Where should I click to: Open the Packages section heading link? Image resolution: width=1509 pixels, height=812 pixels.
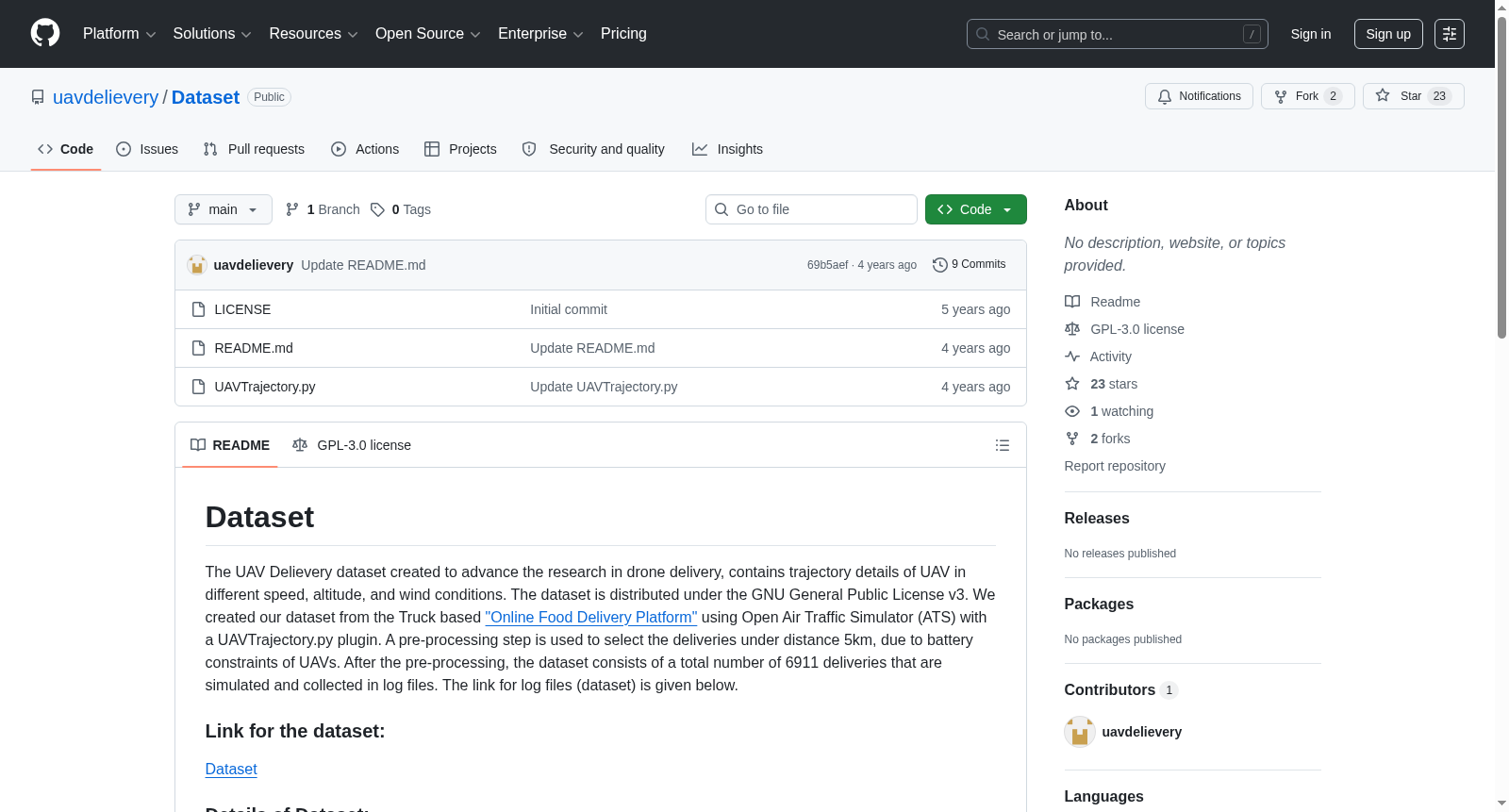coord(1099,605)
